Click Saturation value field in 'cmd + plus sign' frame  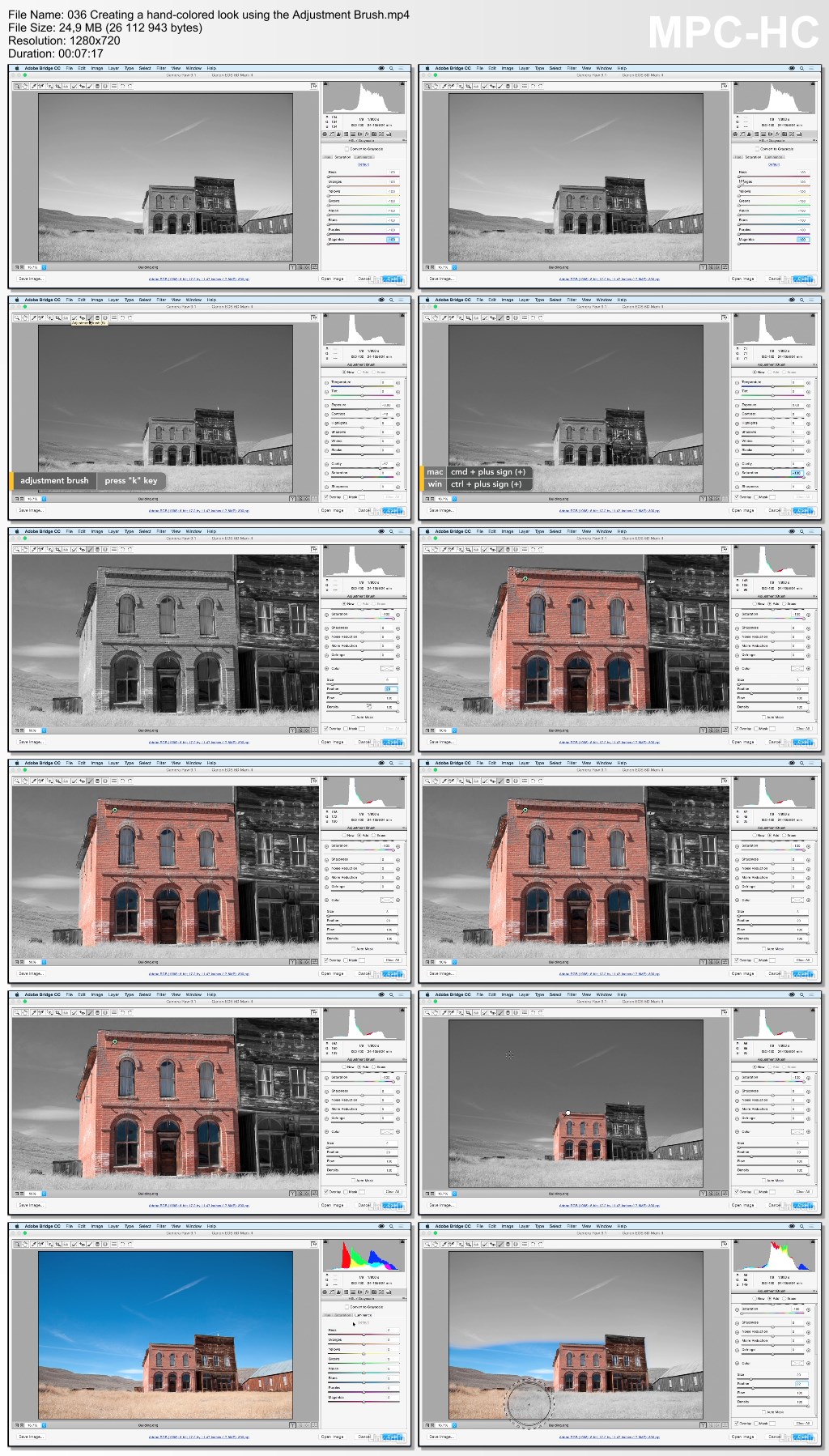[x=797, y=473]
